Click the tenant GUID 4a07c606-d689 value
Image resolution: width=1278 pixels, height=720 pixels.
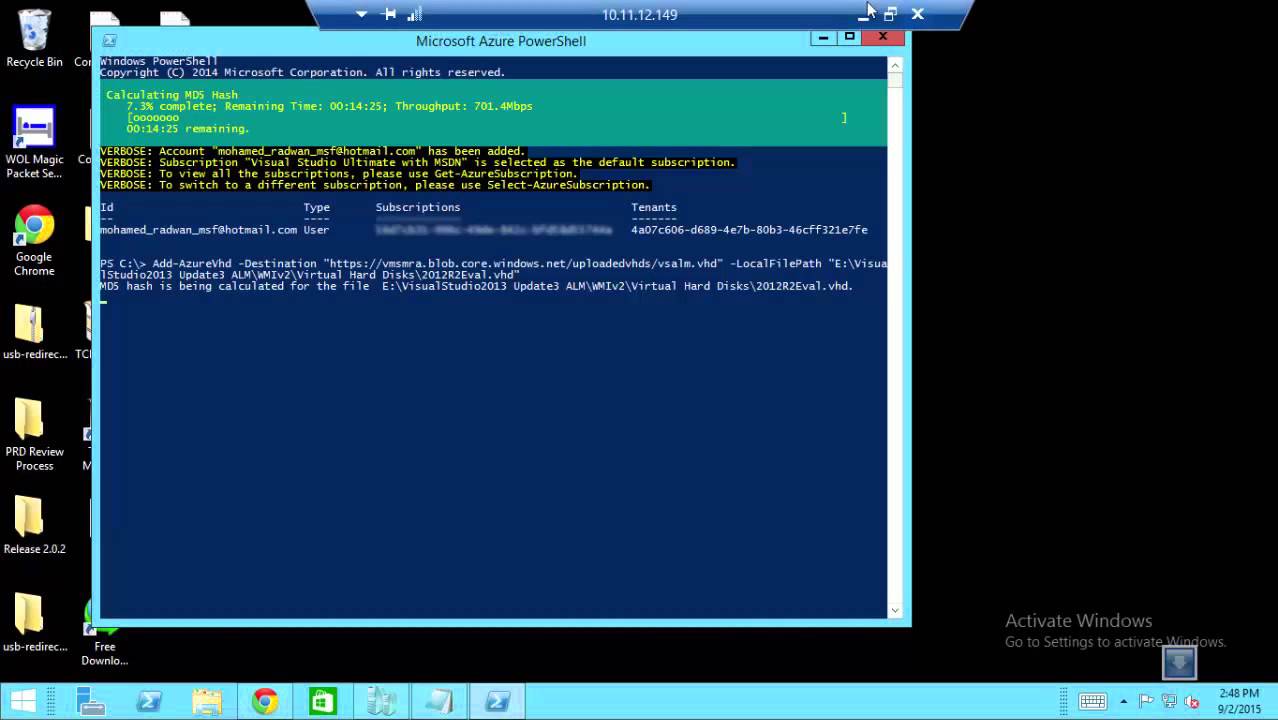coord(749,230)
